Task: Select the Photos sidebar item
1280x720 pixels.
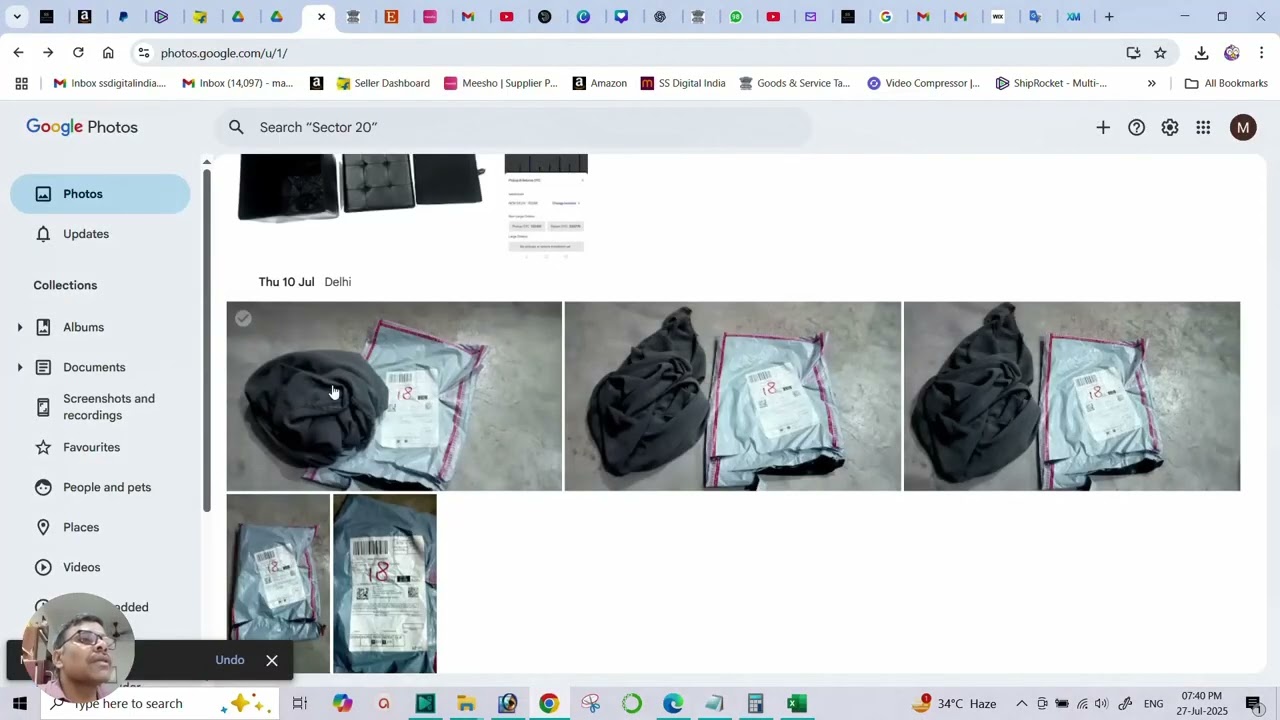Action: coord(100,194)
